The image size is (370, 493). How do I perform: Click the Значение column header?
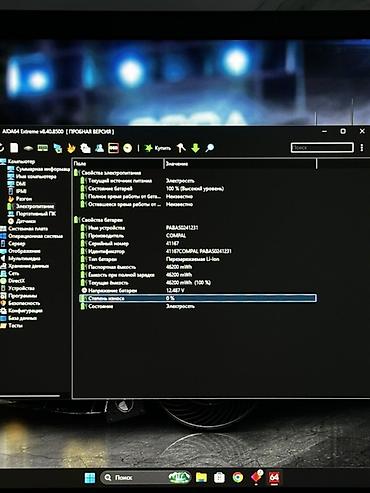240,164
